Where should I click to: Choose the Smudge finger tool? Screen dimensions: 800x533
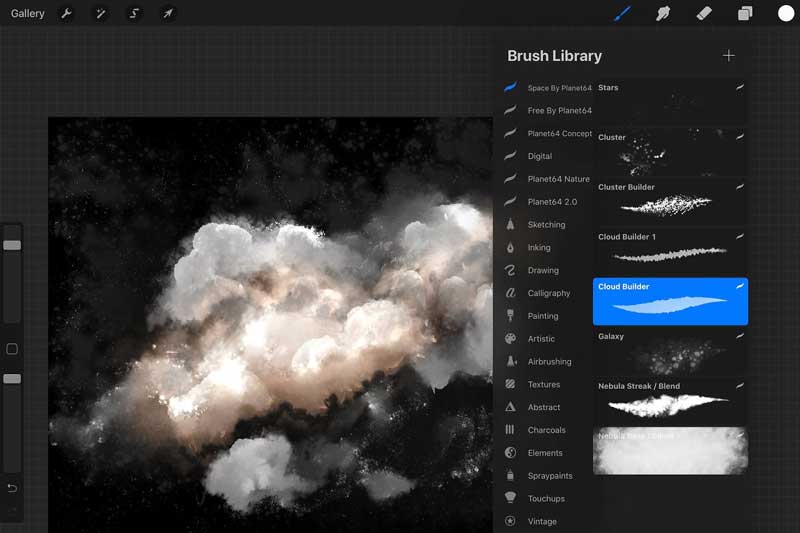[x=662, y=14]
